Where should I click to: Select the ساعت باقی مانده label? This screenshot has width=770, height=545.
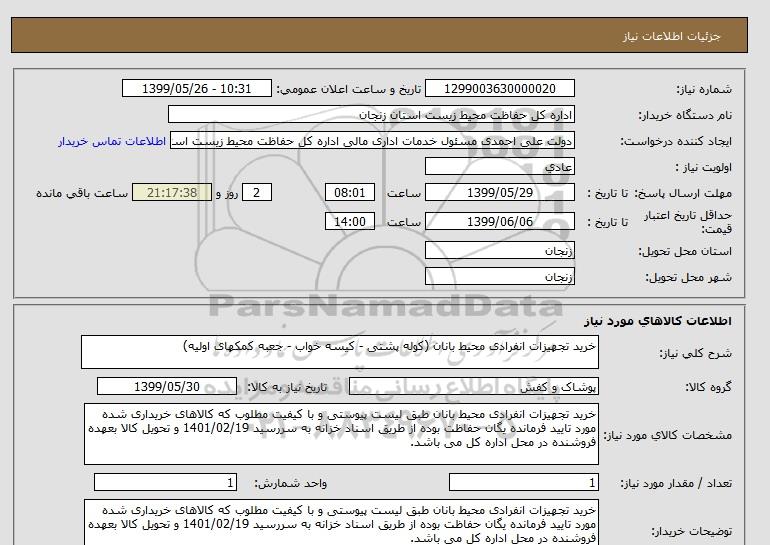coord(82,193)
